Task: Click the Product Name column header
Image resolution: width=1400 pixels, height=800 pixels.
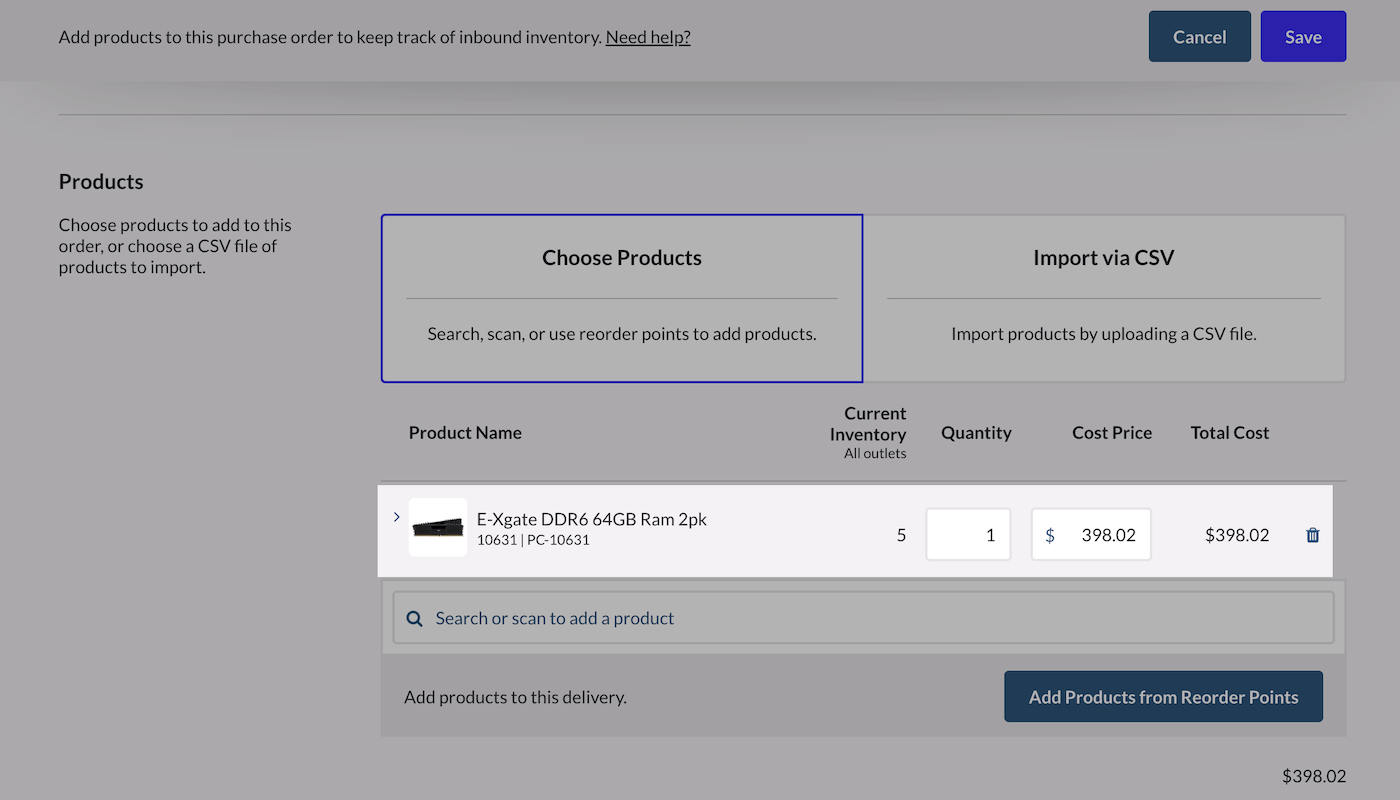Action: pos(465,433)
